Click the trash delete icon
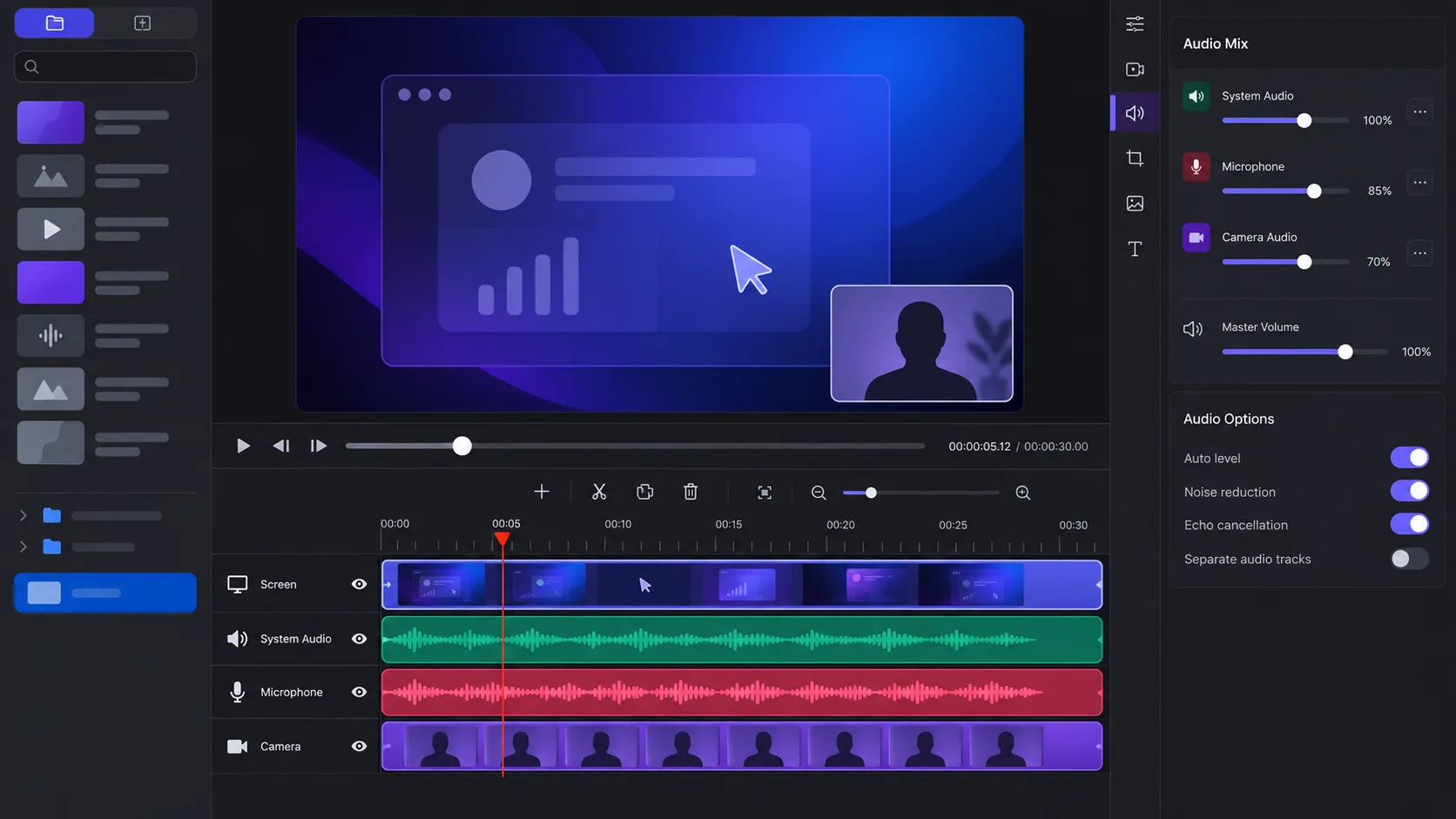Image resolution: width=1456 pixels, height=819 pixels. point(691,493)
